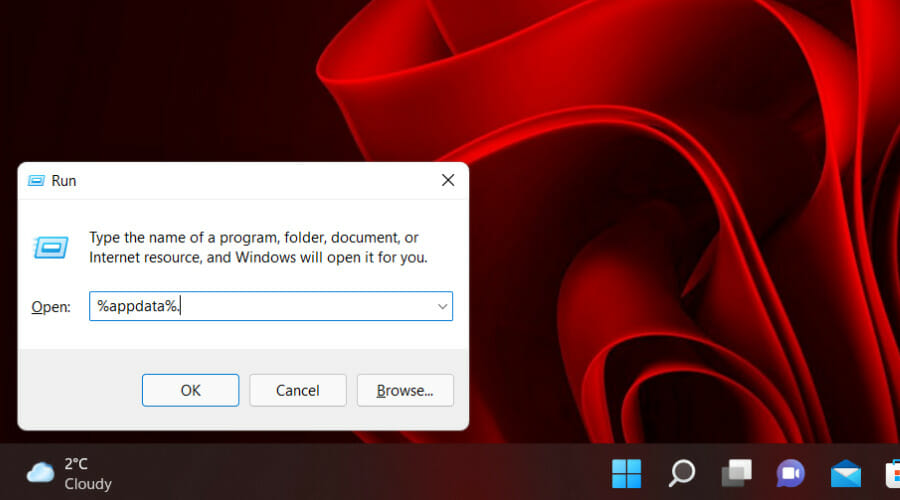Open the Windows Start menu
The width and height of the screenshot is (900, 500).
pyautogui.click(x=626, y=474)
